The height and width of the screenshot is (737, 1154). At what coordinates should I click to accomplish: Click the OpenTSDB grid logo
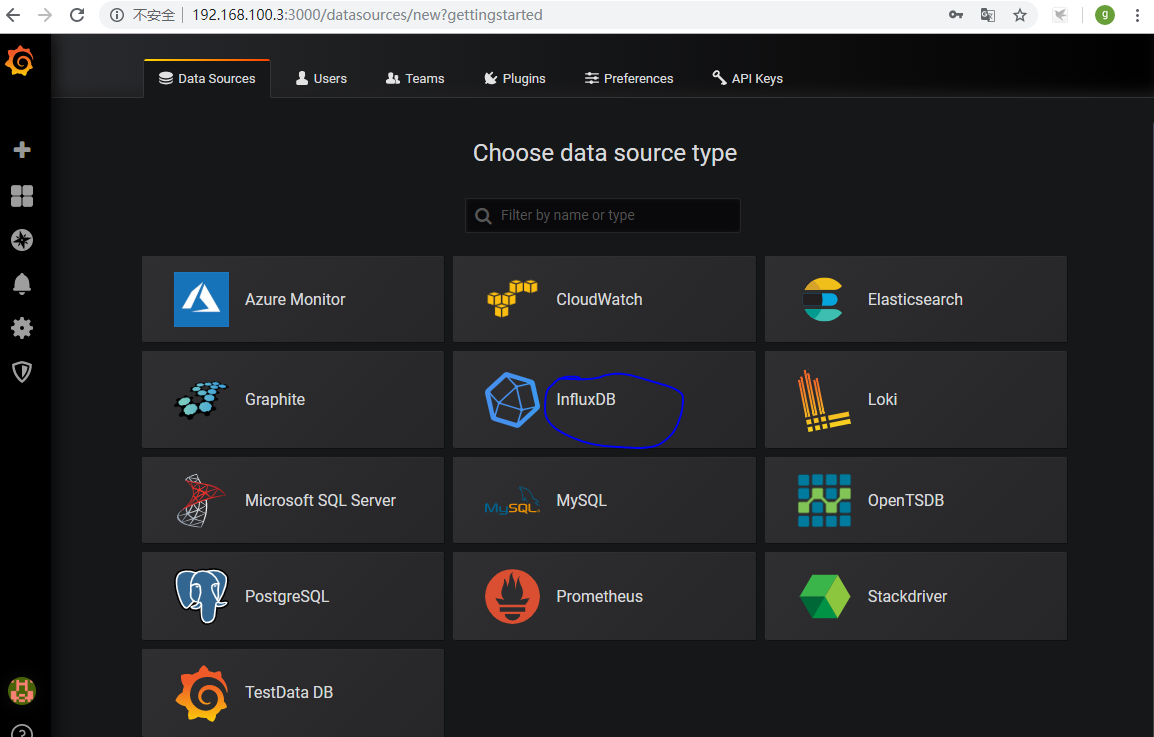pyautogui.click(x=824, y=501)
